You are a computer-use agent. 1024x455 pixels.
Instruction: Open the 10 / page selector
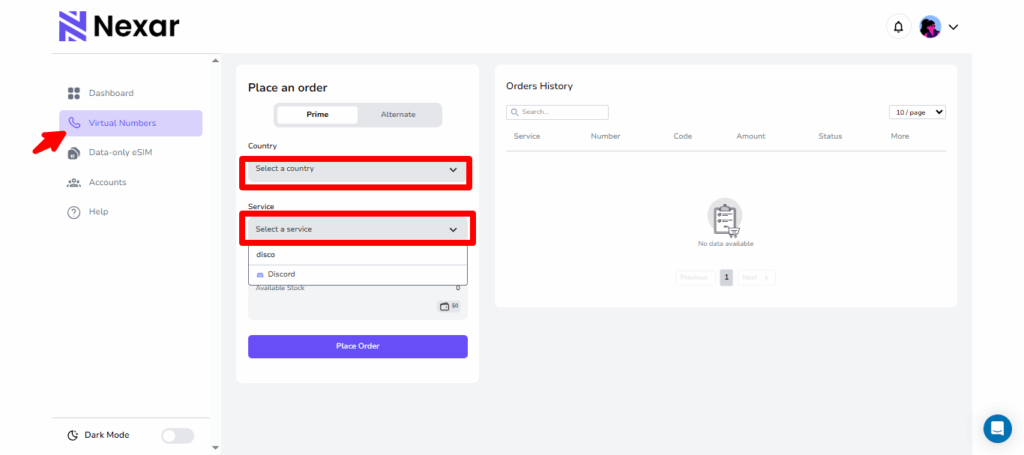(917, 113)
